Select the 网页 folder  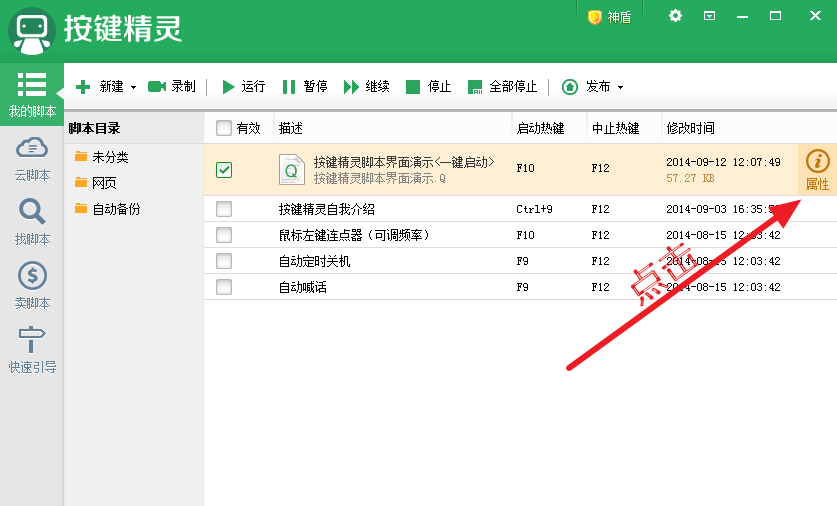tap(96, 183)
